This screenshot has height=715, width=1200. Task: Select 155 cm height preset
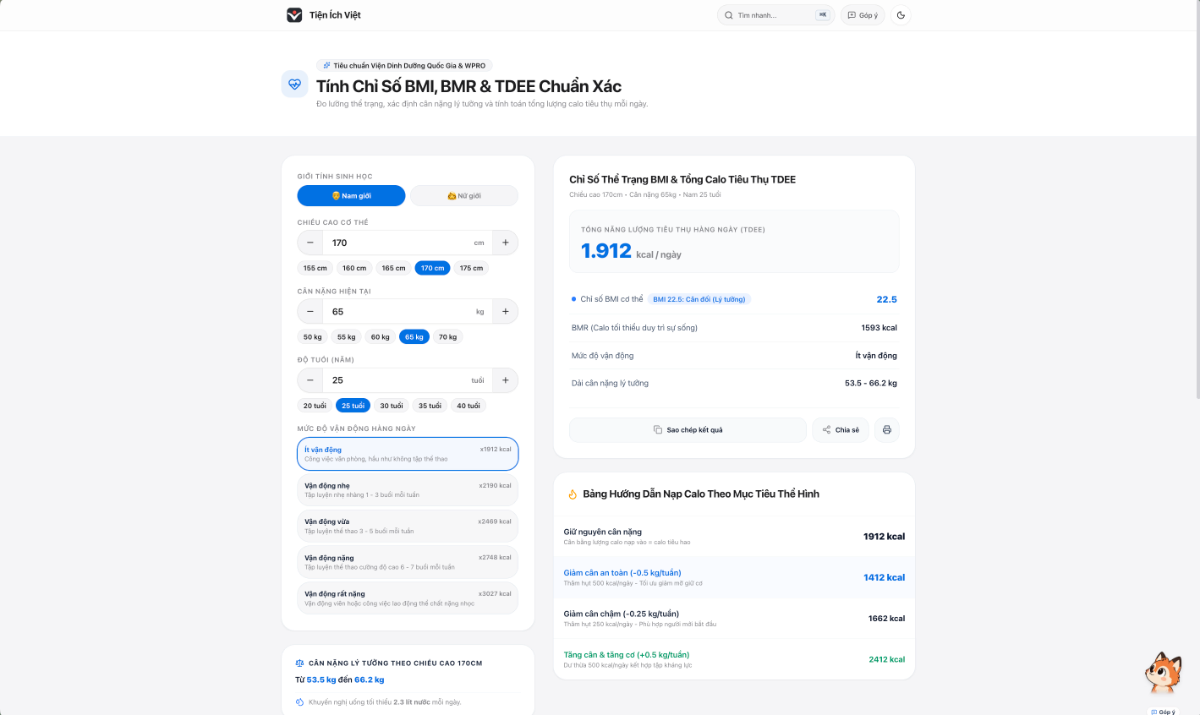315,268
